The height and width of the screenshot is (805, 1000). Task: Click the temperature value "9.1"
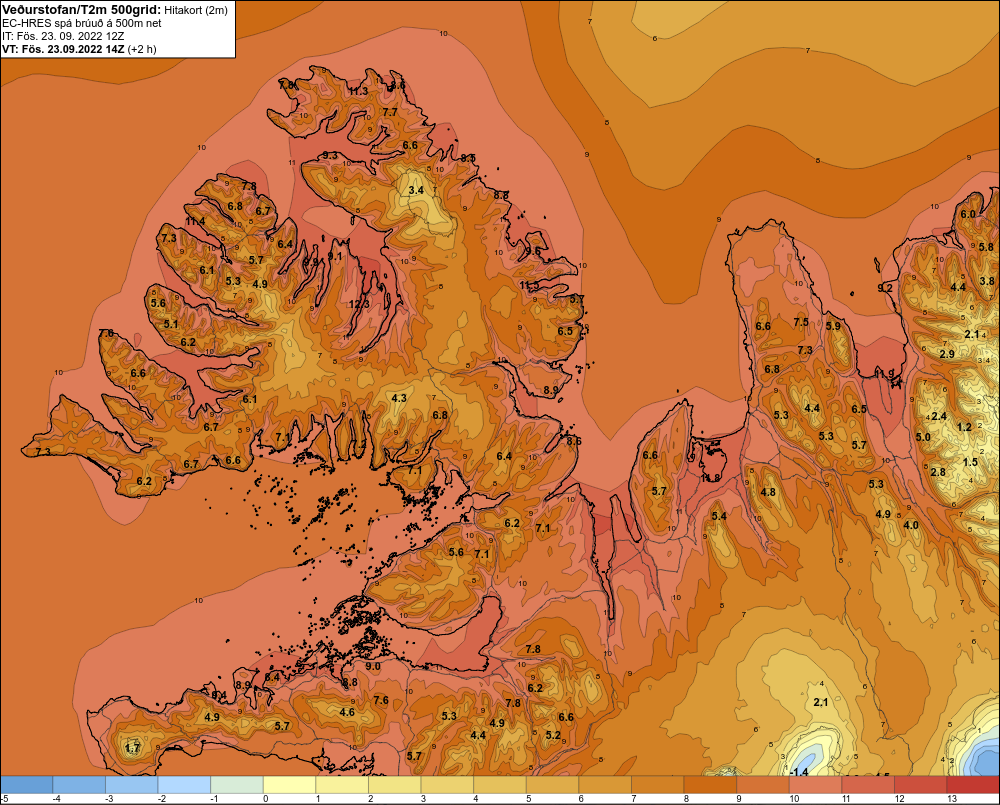pyautogui.click(x=335, y=256)
